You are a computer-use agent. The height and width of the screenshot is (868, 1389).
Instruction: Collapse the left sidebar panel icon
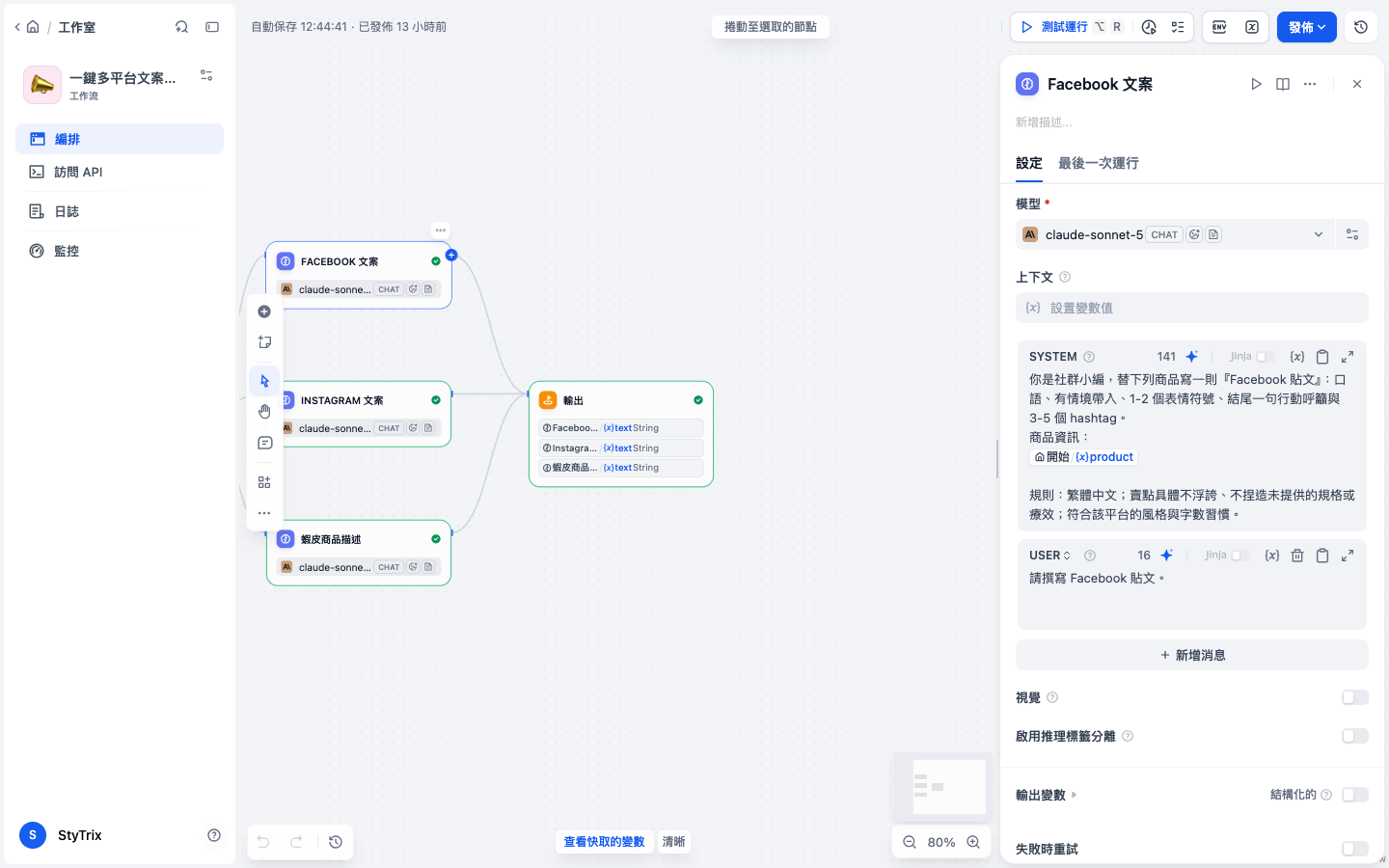(x=212, y=27)
